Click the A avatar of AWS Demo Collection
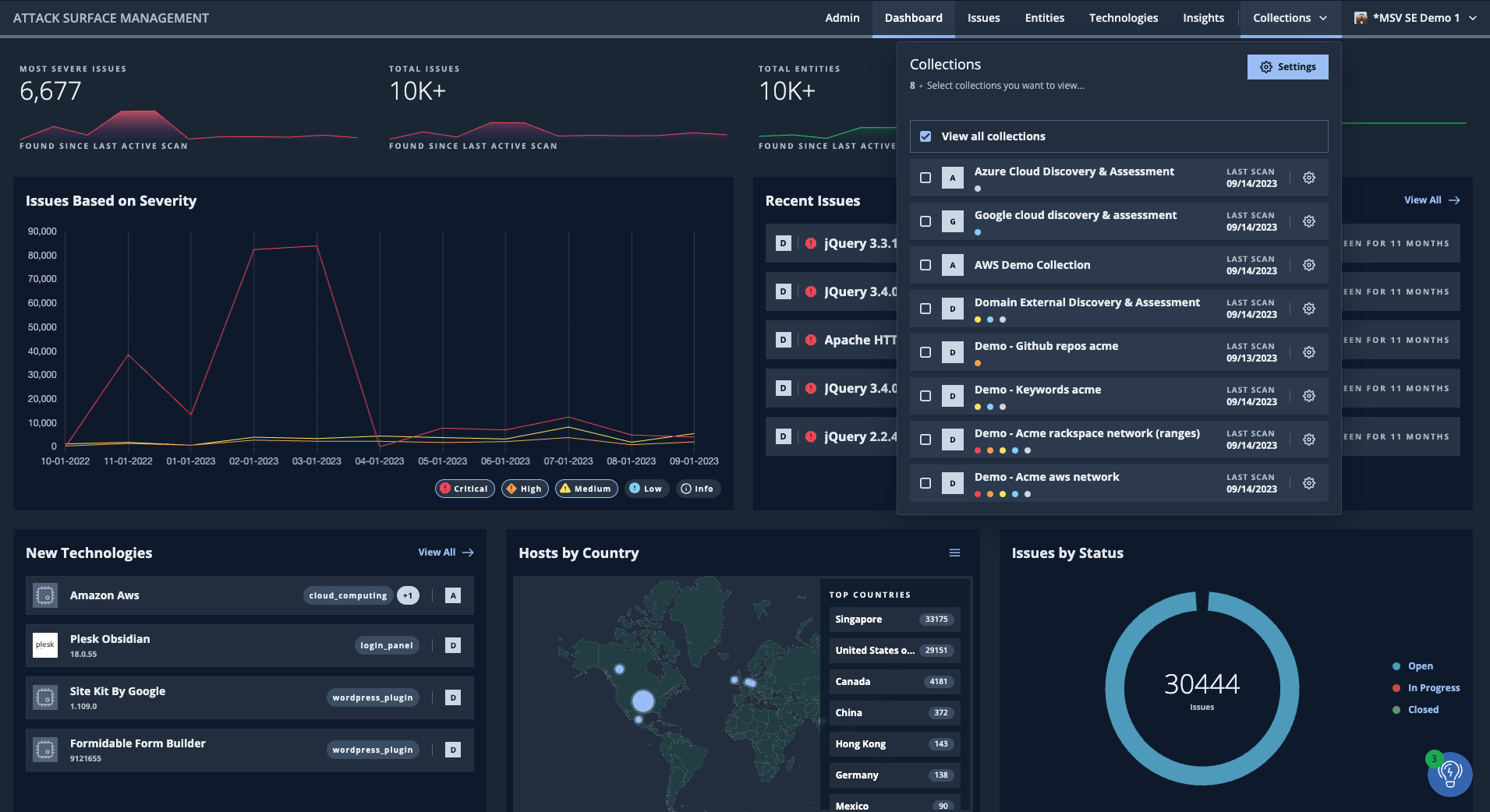 (x=952, y=265)
